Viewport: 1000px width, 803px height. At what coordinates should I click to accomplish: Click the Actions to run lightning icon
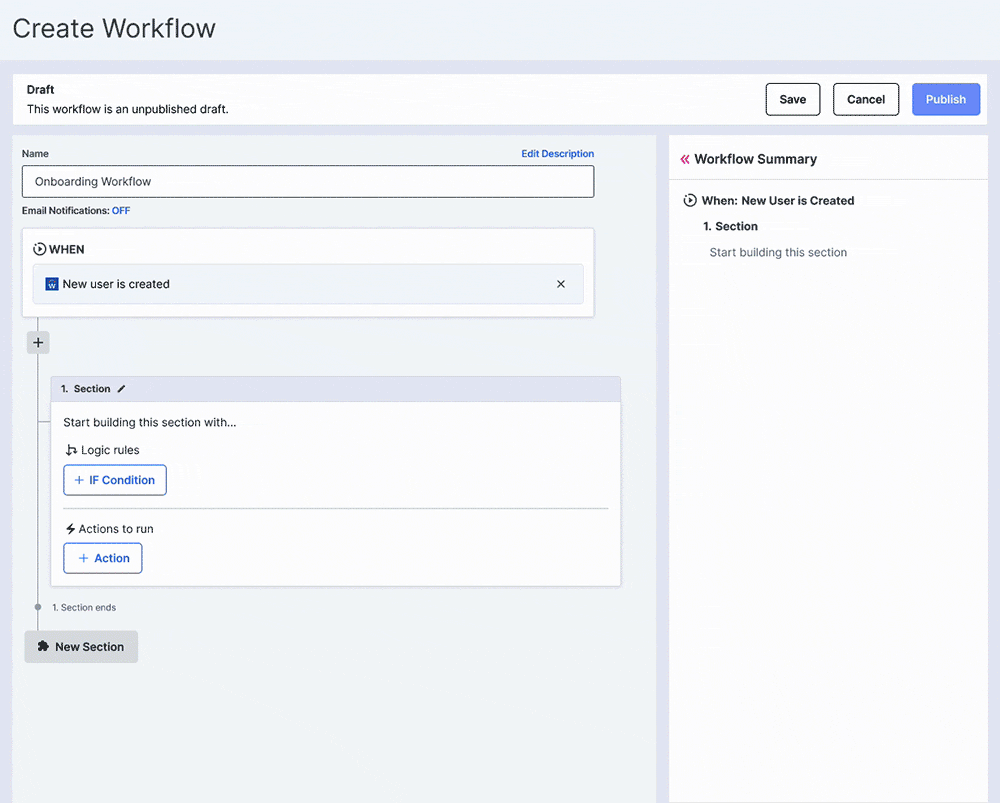tap(70, 529)
